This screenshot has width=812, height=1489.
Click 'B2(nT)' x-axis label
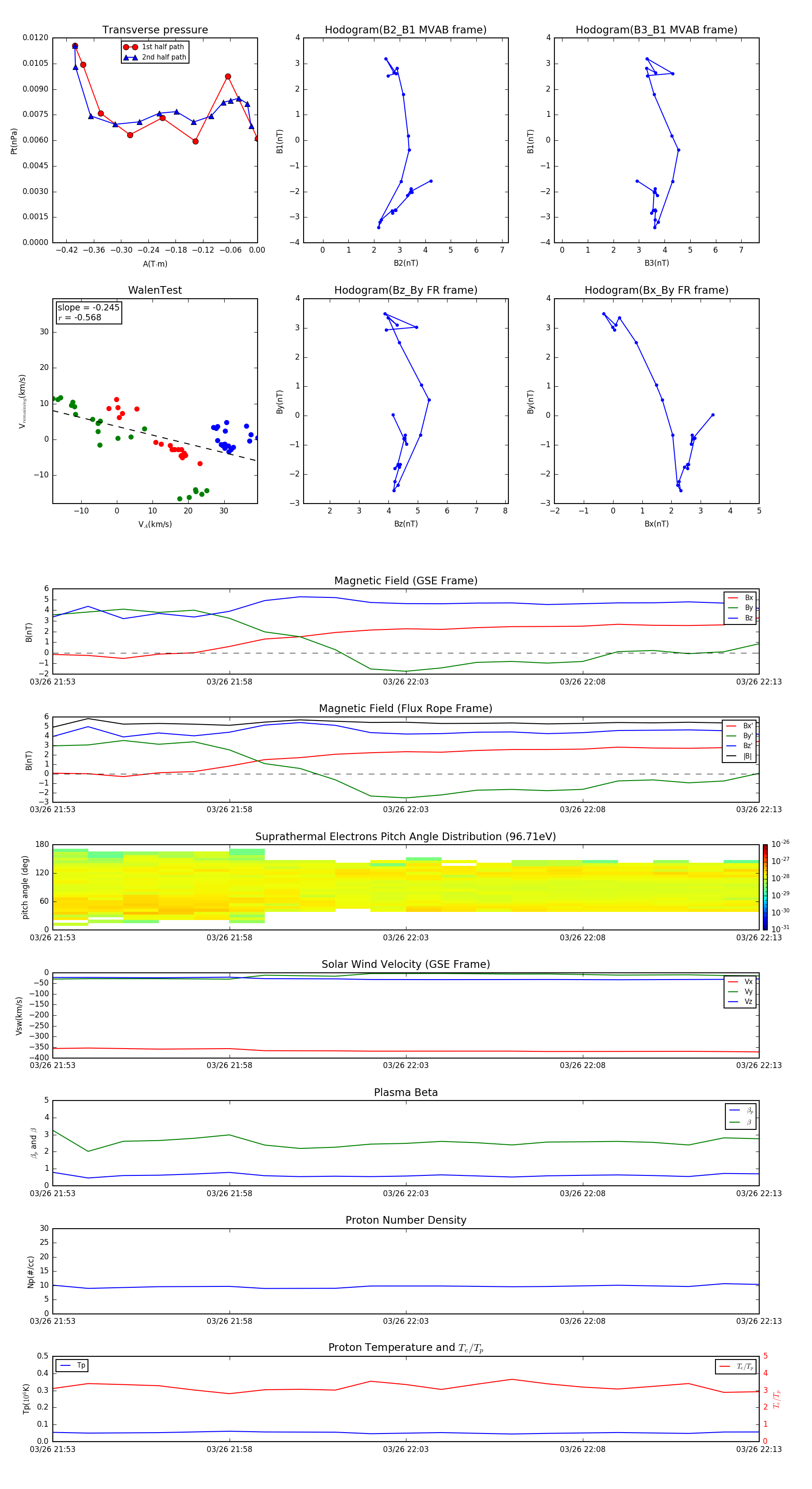tap(406, 263)
